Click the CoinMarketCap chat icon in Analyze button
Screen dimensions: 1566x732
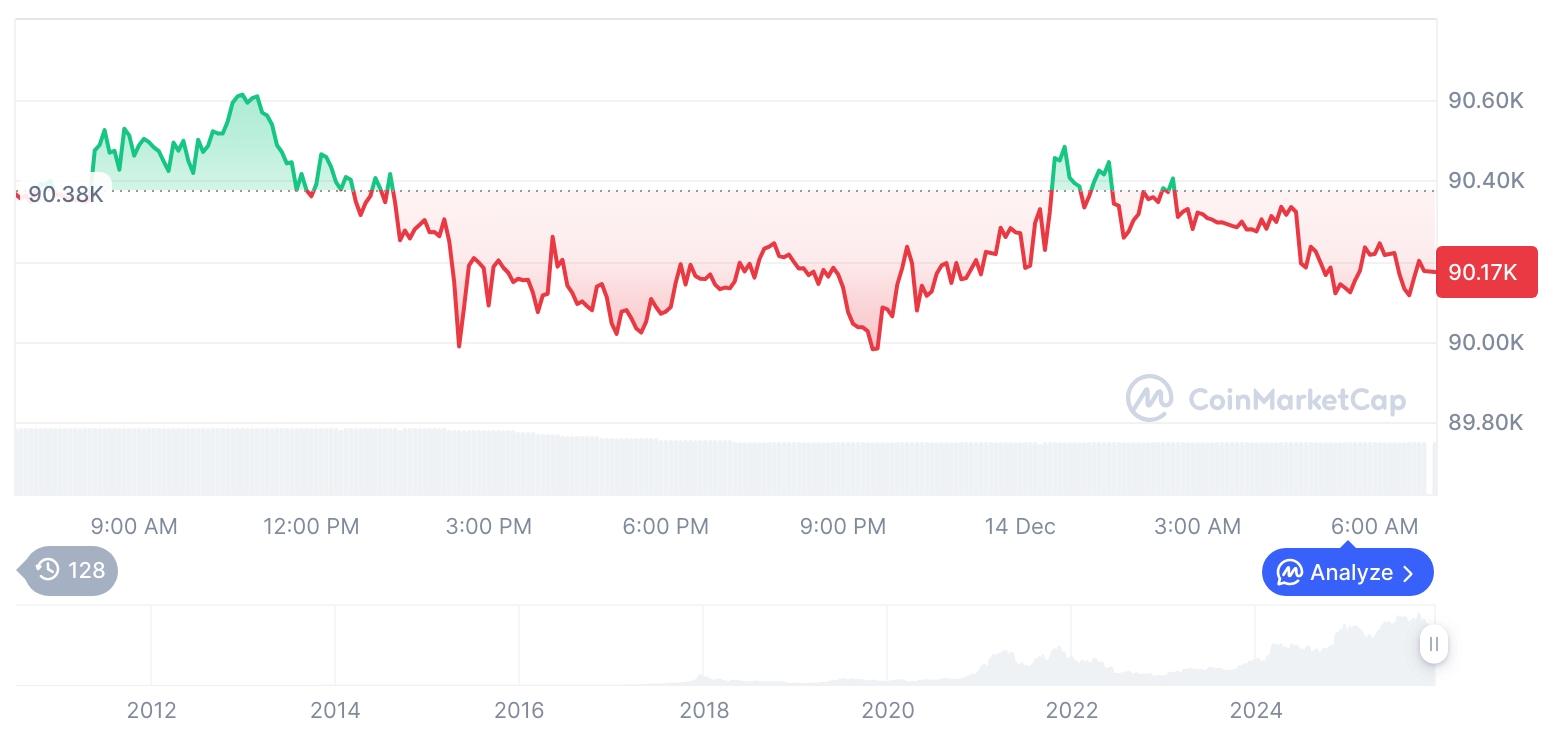pyautogui.click(x=1290, y=573)
